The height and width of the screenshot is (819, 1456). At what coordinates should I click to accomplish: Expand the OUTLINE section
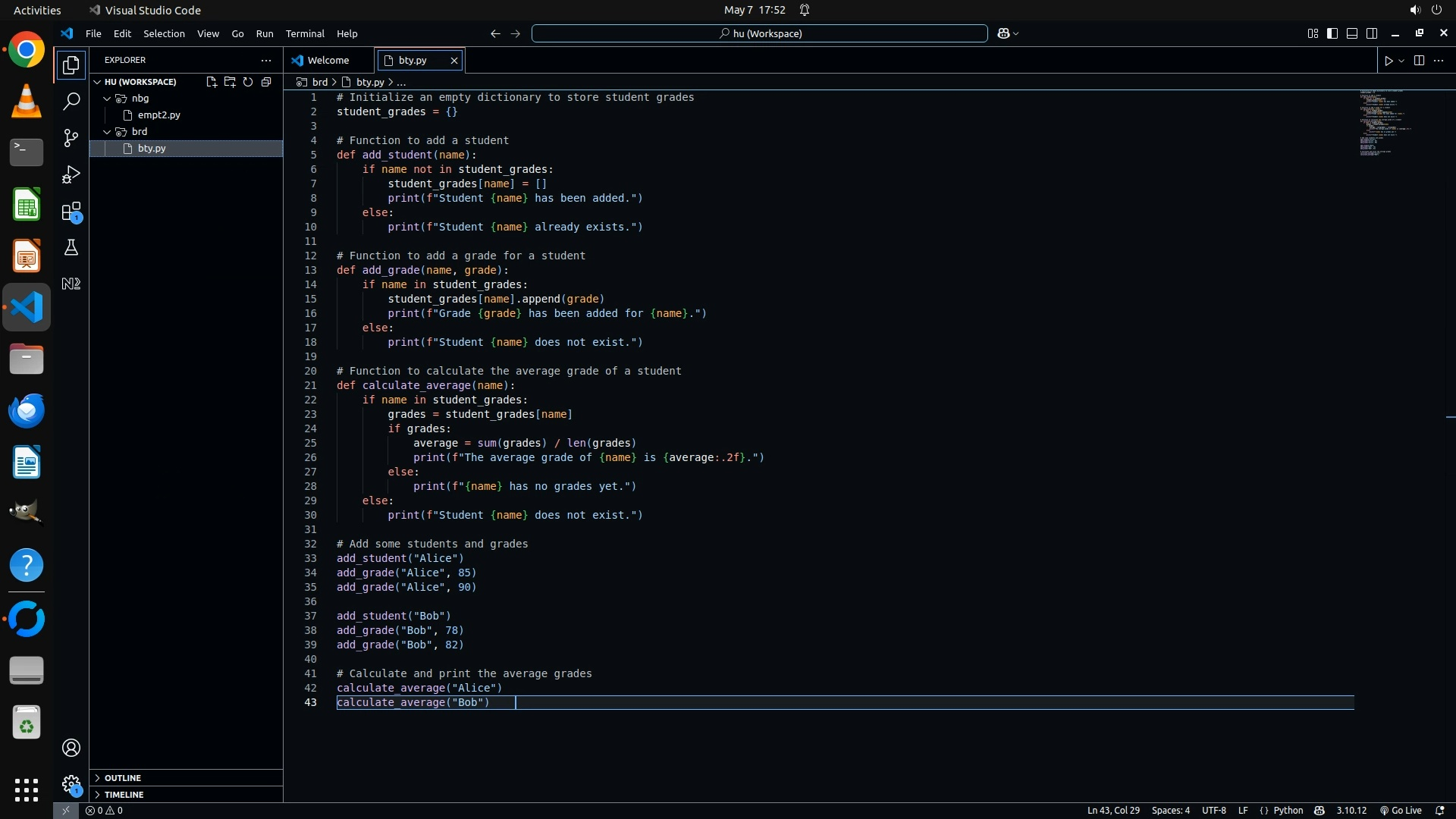coord(122,778)
